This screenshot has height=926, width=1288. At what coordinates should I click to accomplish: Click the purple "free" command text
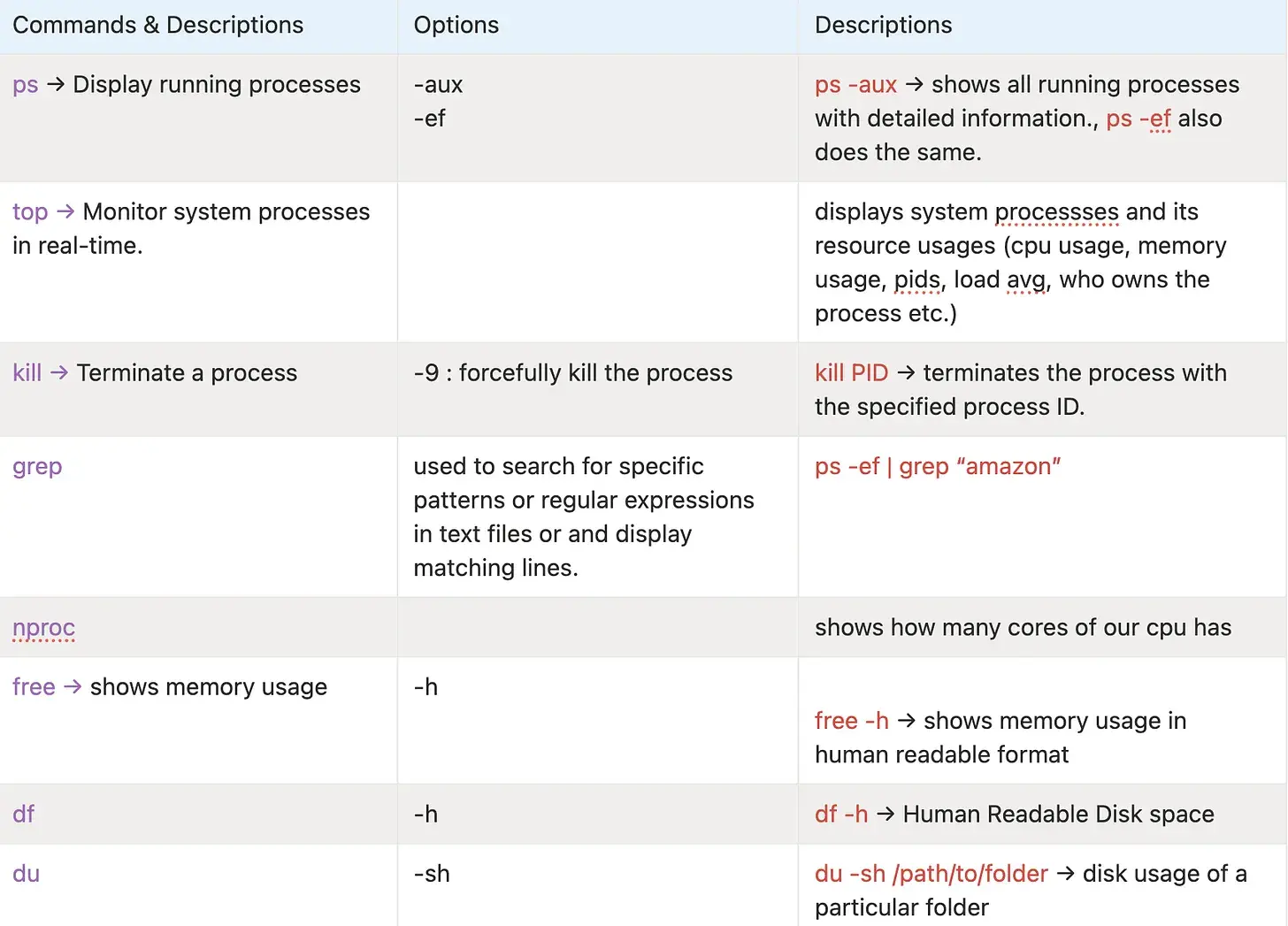[x=34, y=687]
